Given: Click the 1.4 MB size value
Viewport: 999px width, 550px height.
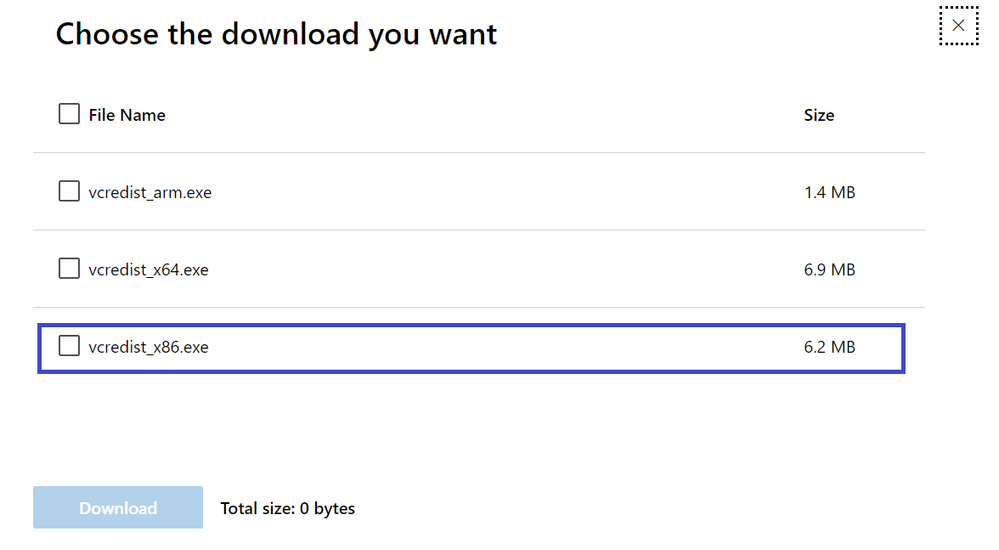Looking at the screenshot, I should [829, 192].
